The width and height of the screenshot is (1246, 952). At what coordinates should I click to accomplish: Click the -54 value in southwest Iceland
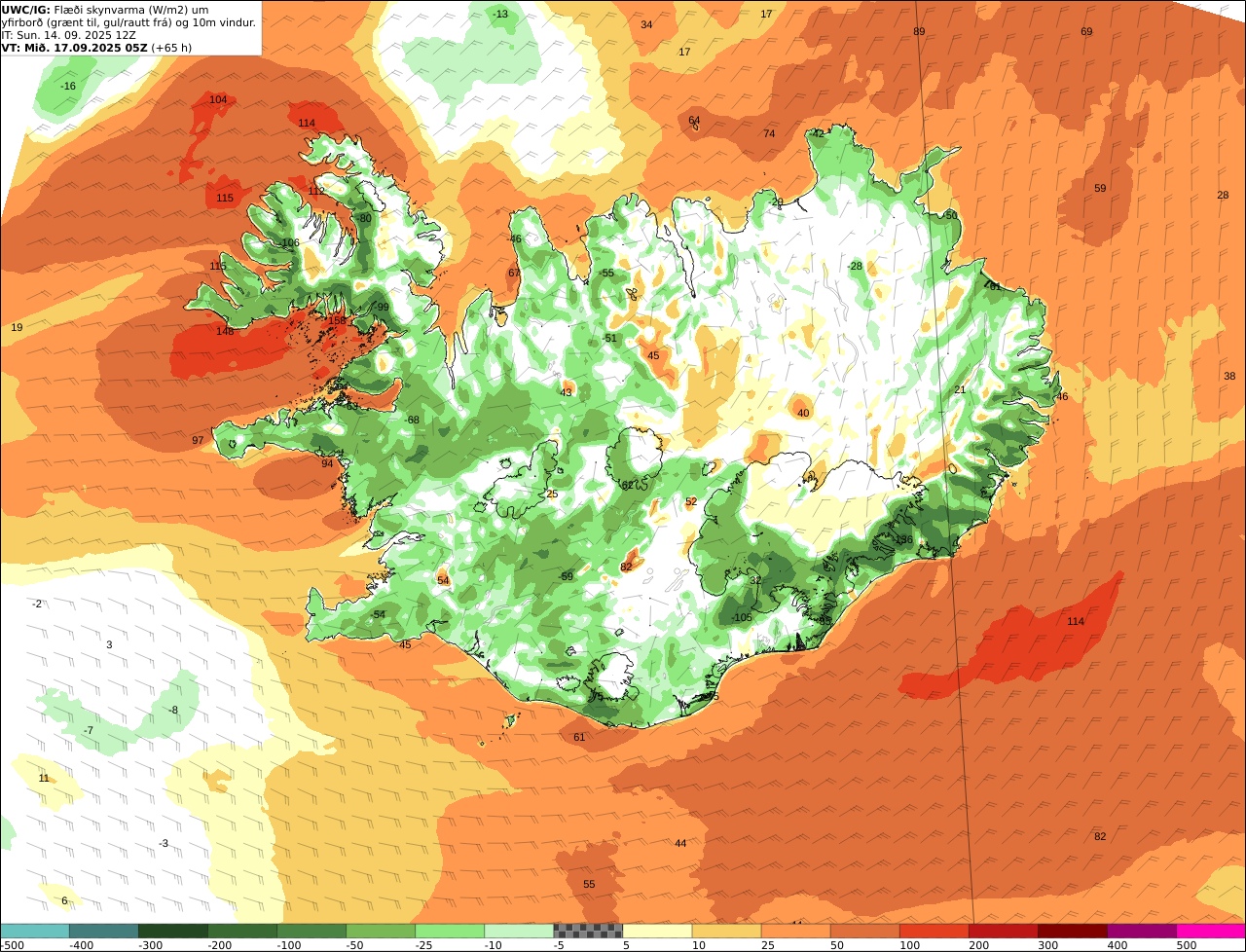pos(378,615)
